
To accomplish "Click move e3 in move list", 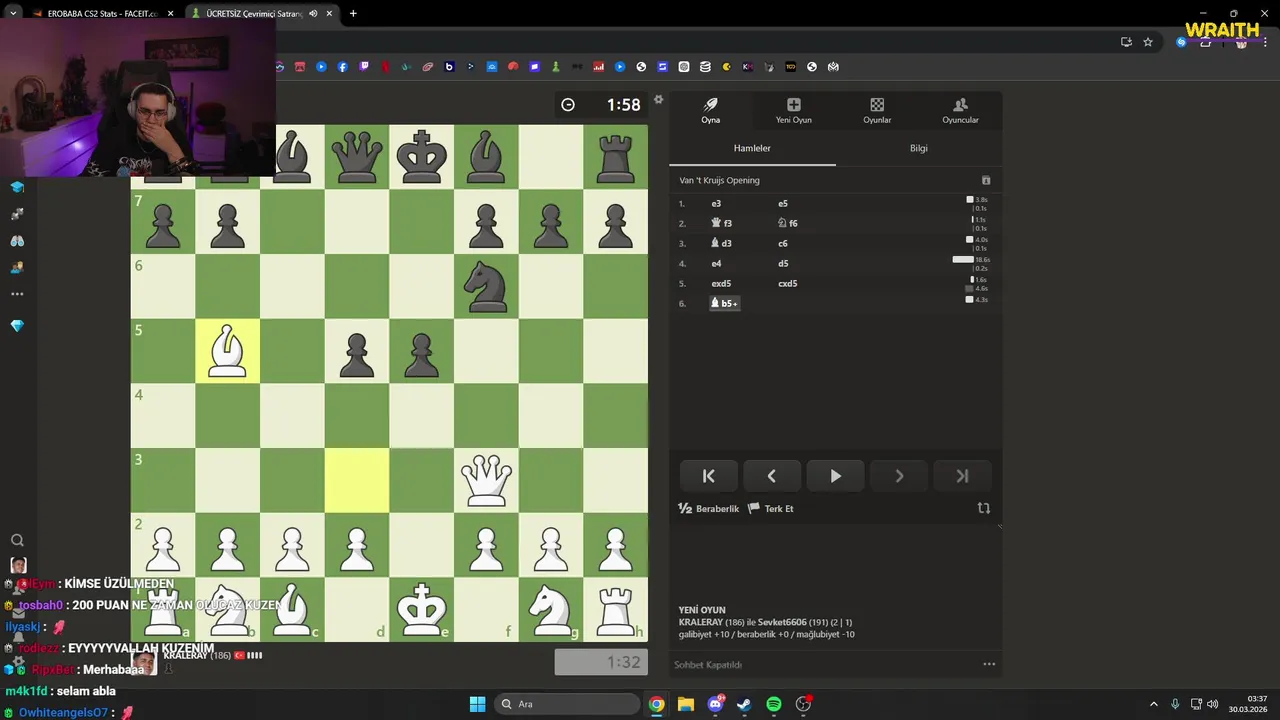I will 716,203.
